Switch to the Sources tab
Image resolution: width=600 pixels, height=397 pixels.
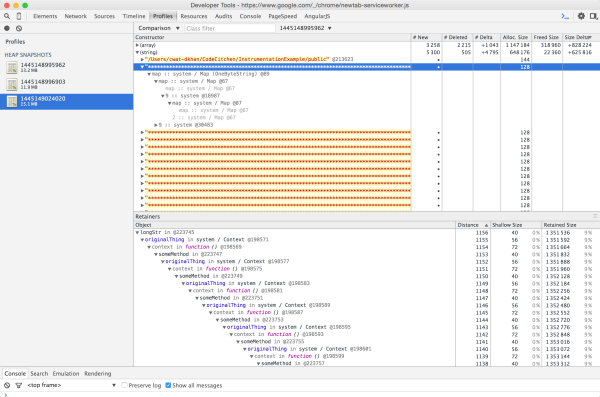point(104,16)
